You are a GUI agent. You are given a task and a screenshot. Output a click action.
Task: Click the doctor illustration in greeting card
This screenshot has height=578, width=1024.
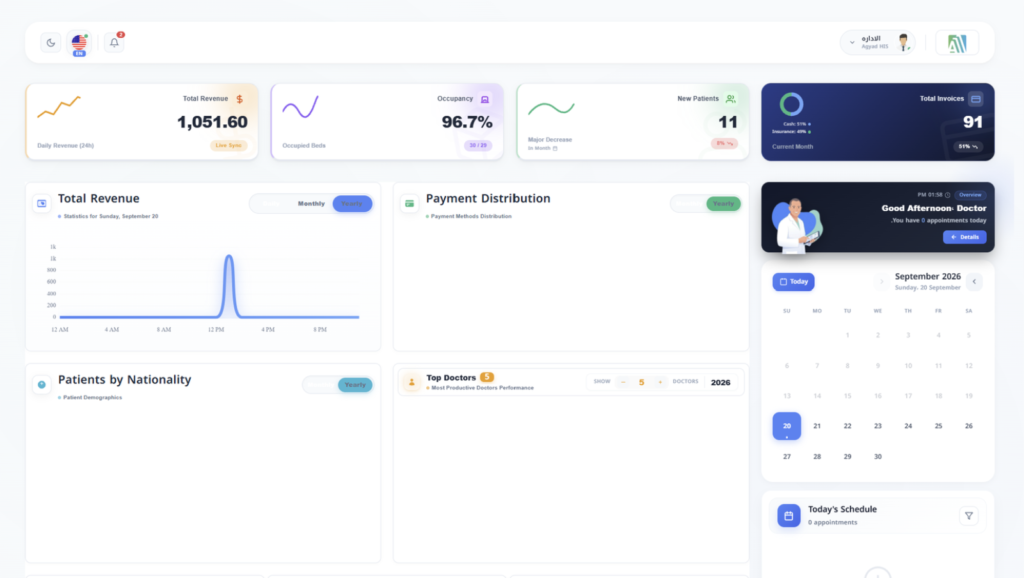[795, 225]
